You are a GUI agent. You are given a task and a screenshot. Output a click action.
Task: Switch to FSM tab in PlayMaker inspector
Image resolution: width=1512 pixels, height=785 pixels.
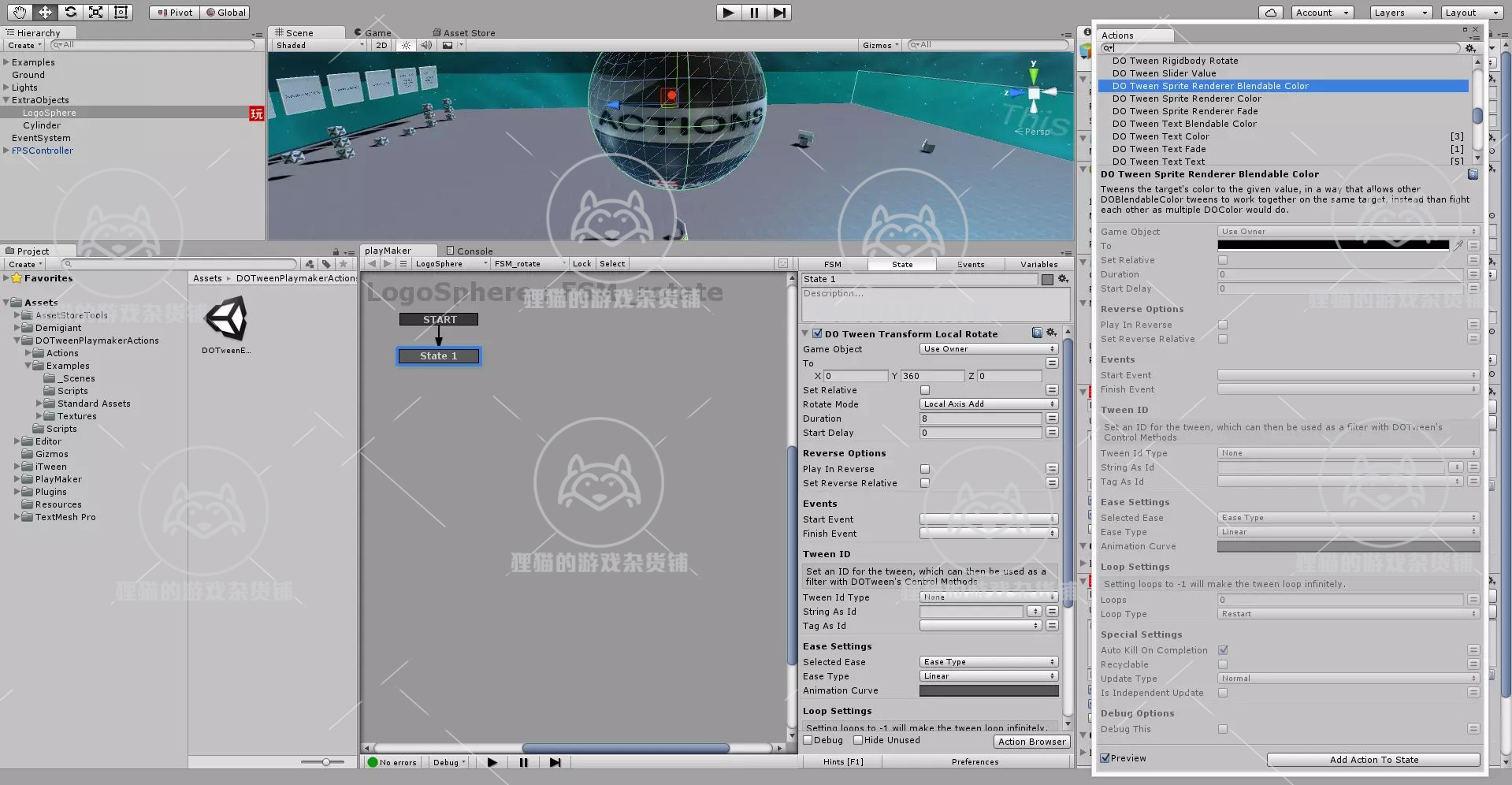pos(833,264)
